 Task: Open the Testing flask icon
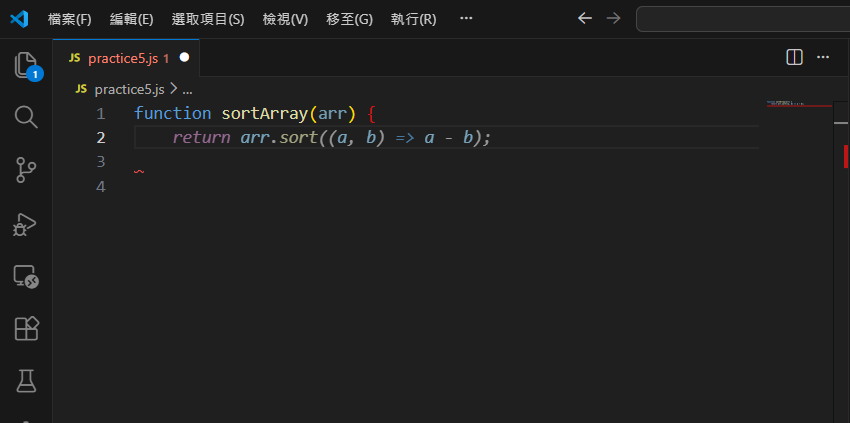pyautogui.click(x=26, y=380)
